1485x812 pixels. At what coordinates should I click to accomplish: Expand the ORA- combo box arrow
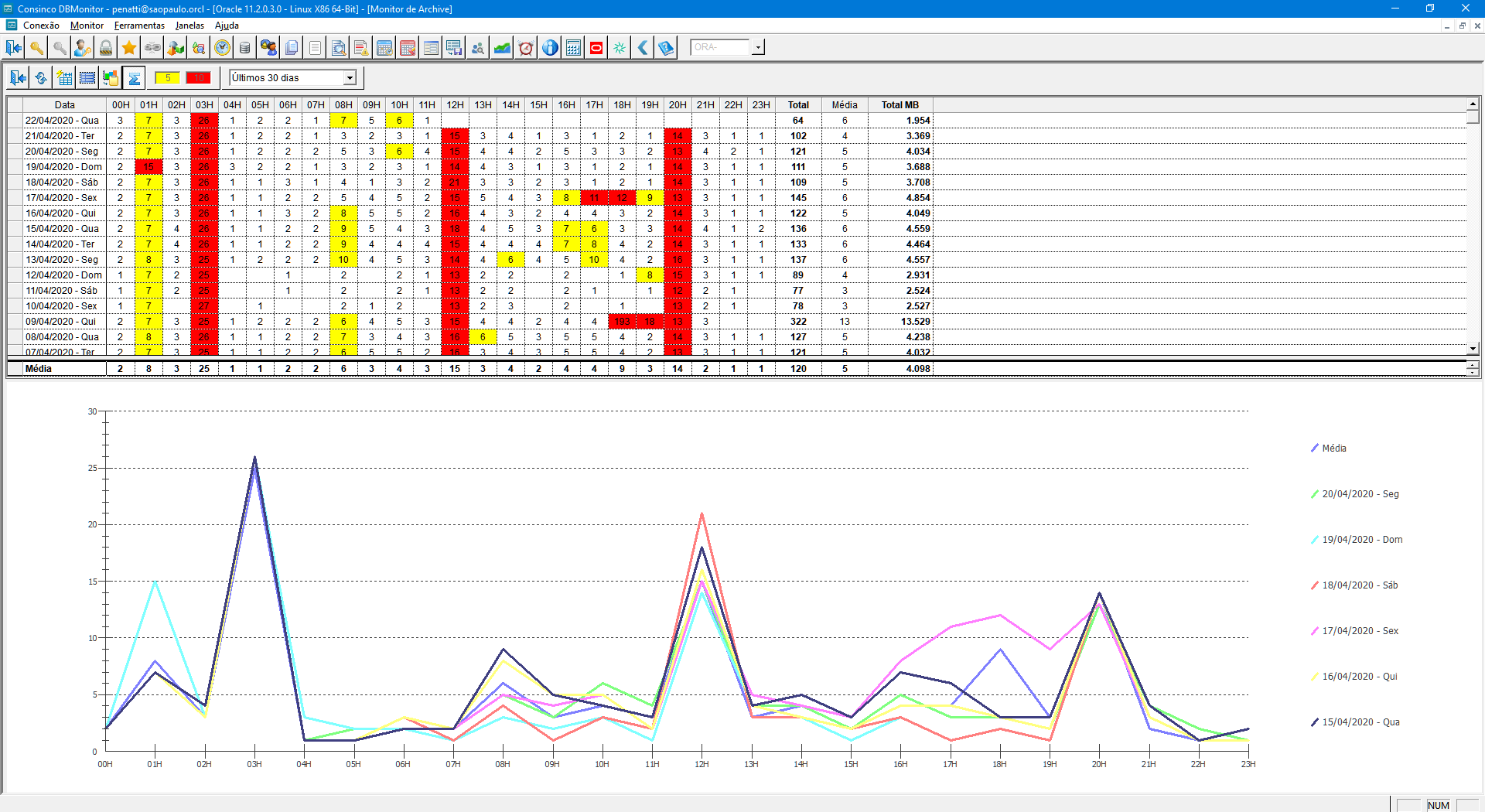click(758, 48)
